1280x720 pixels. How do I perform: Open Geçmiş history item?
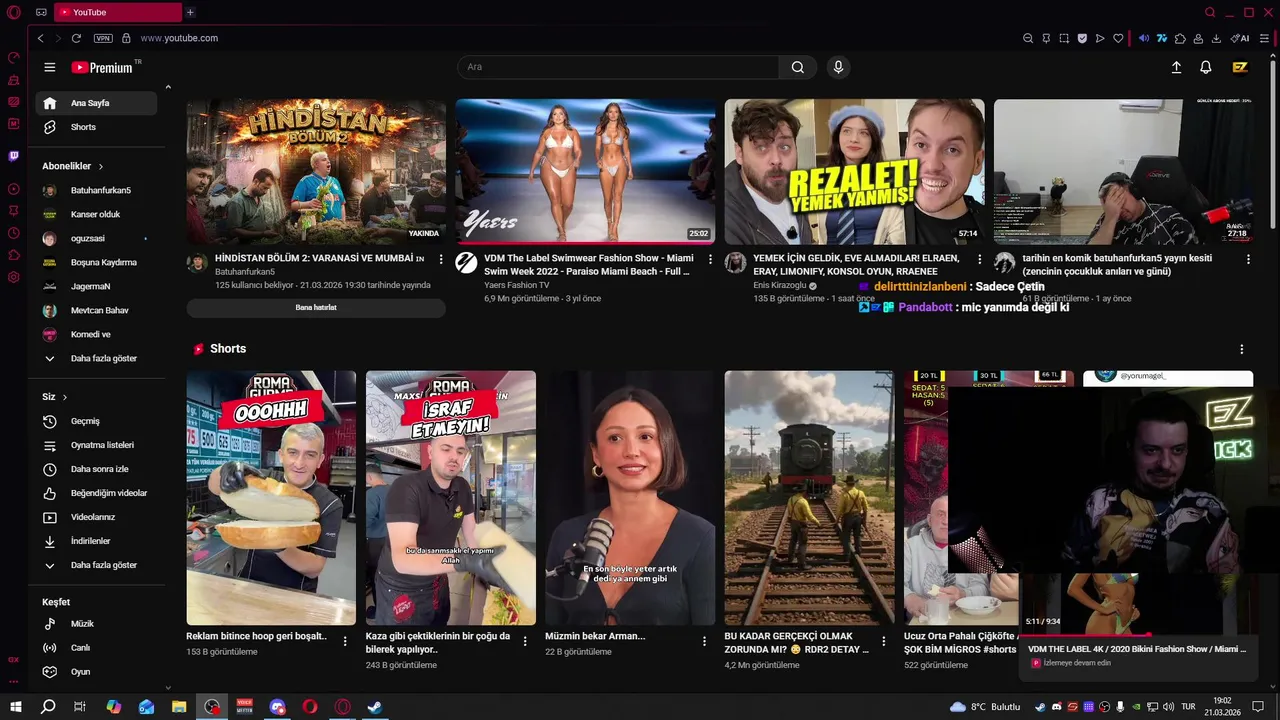96,421
